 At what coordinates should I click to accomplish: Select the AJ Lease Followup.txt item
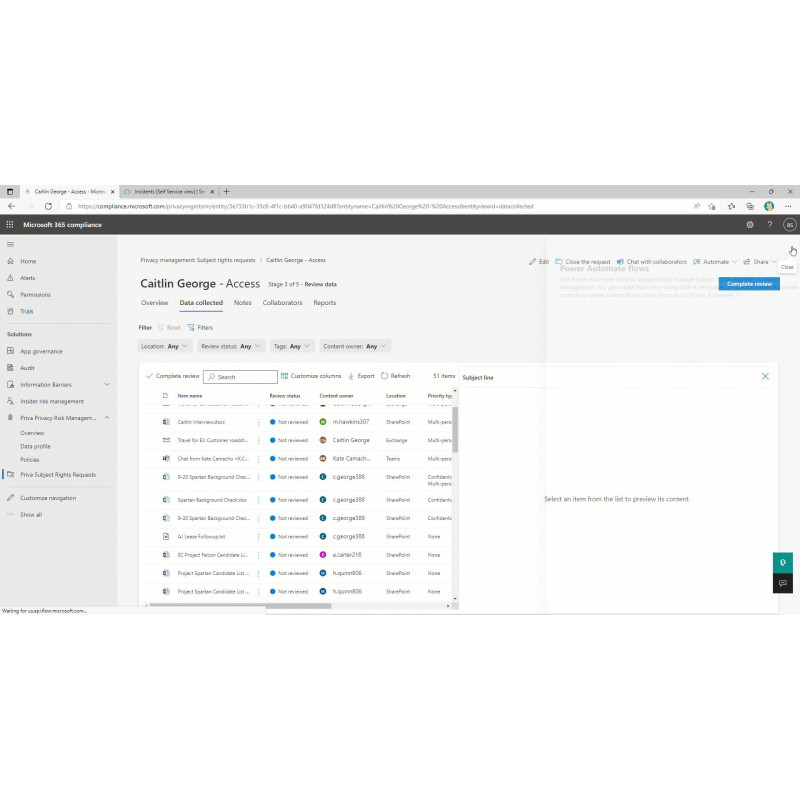[x=202, y=537]
